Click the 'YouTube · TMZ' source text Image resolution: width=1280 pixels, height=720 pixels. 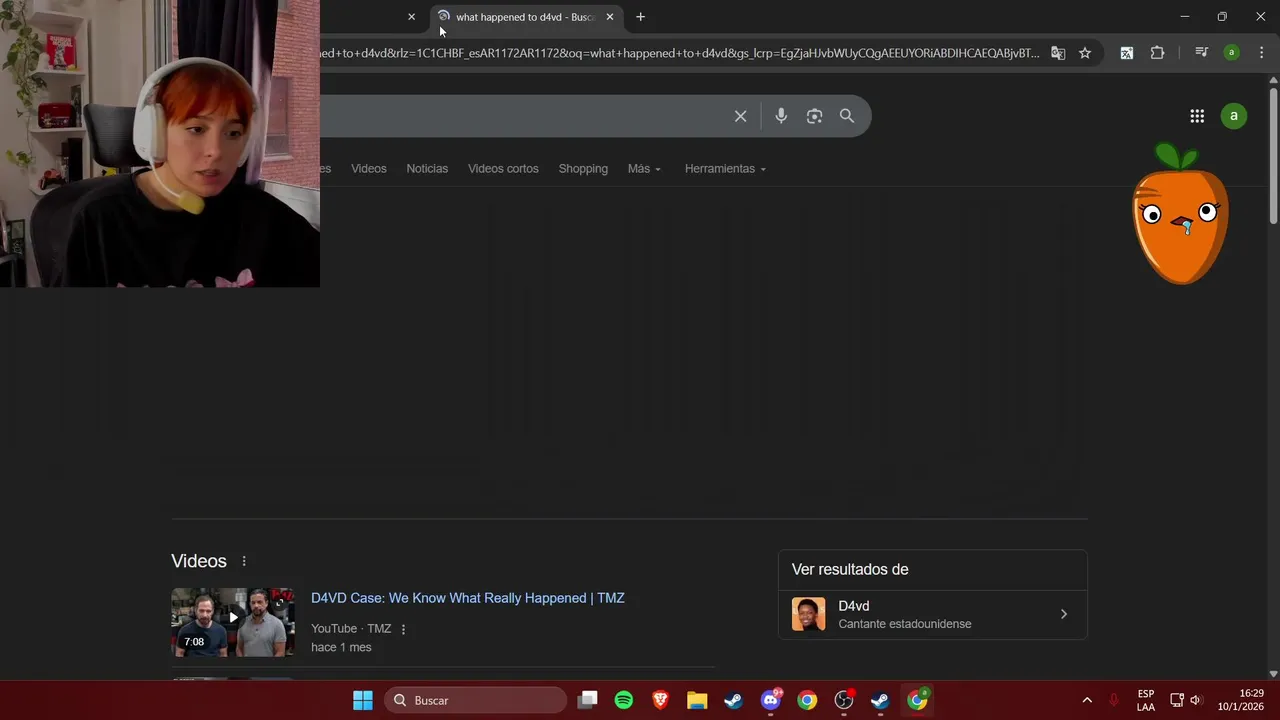tap(351, 629)
